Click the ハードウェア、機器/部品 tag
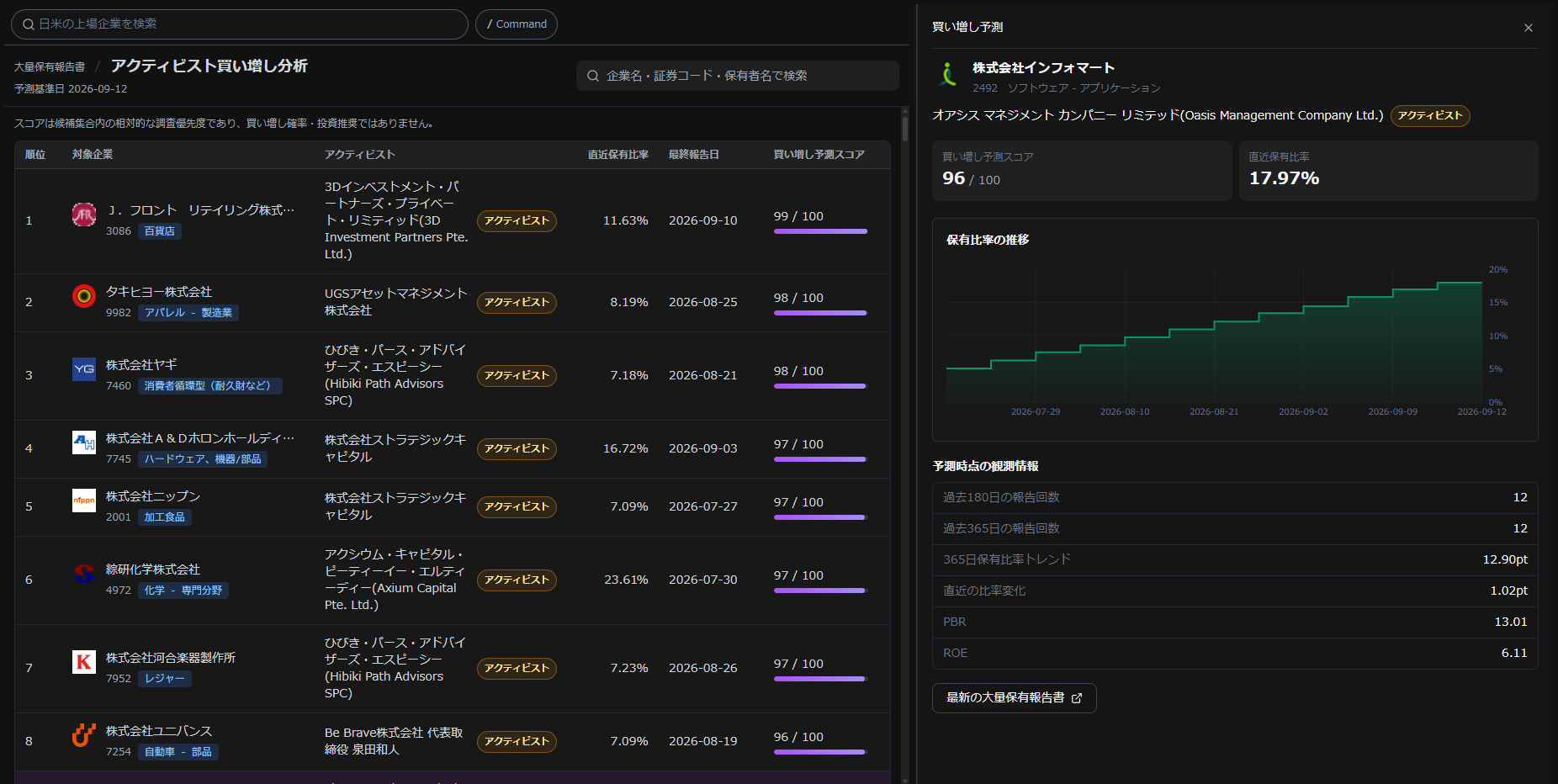 point(203,459)
